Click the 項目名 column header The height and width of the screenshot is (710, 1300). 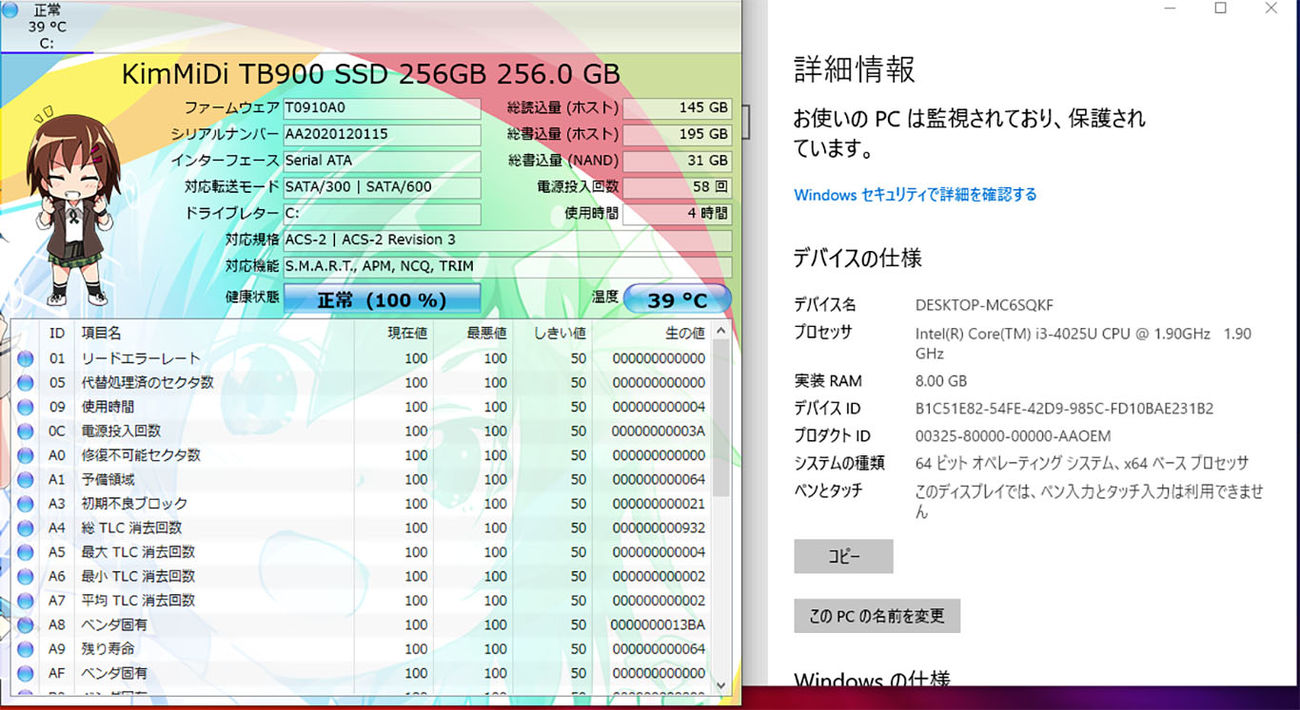pos(215,333)
